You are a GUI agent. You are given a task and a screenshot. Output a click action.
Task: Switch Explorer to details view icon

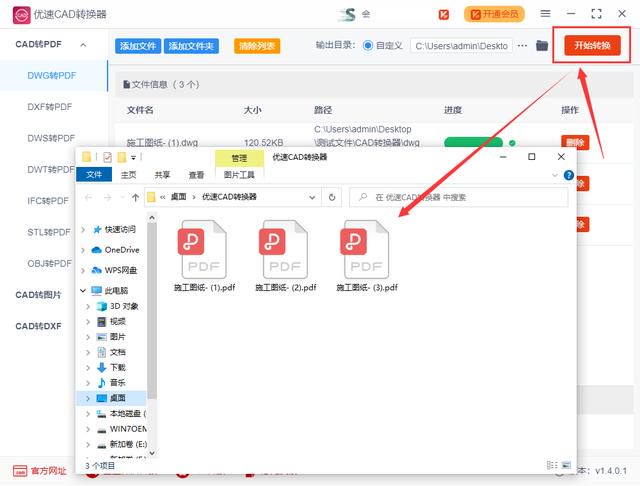click(x=552, y=465)
